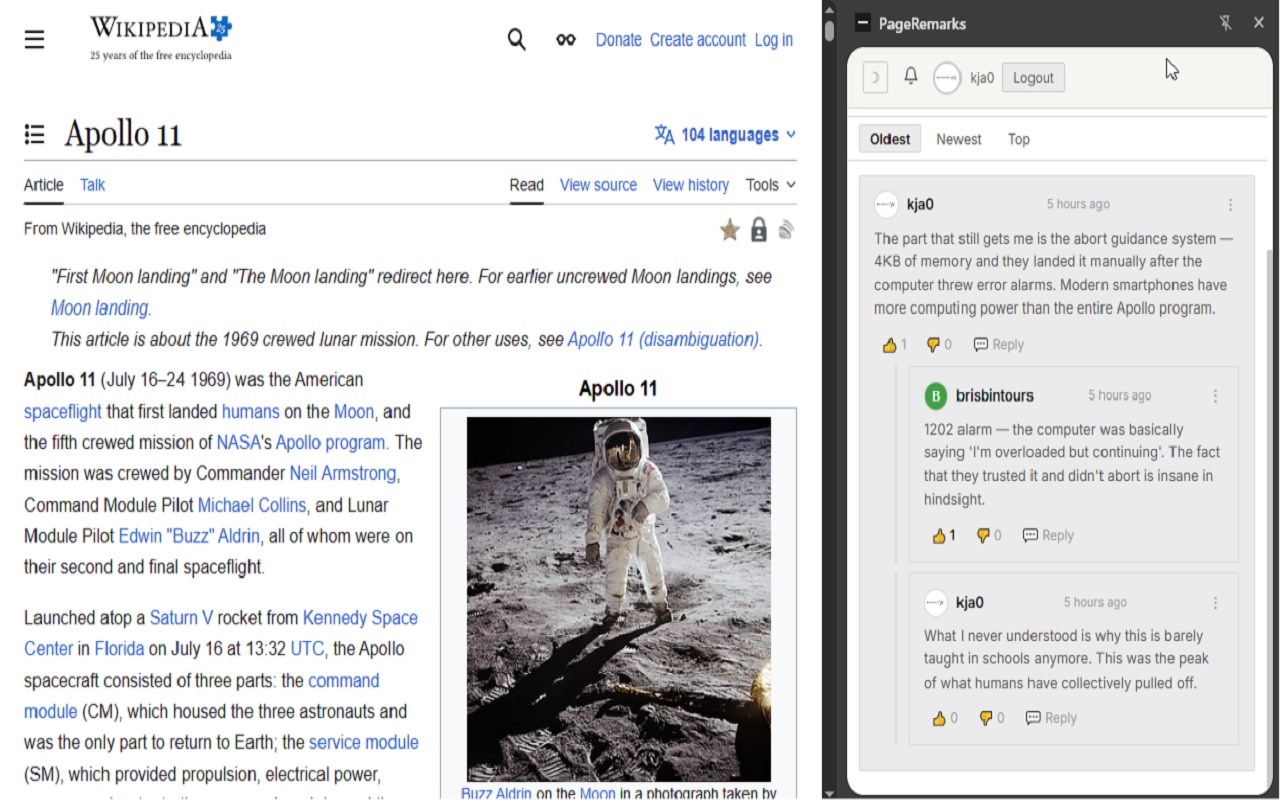
Task: Click kja0's avatar on the schools reply
Action: (x=936, y=602)
